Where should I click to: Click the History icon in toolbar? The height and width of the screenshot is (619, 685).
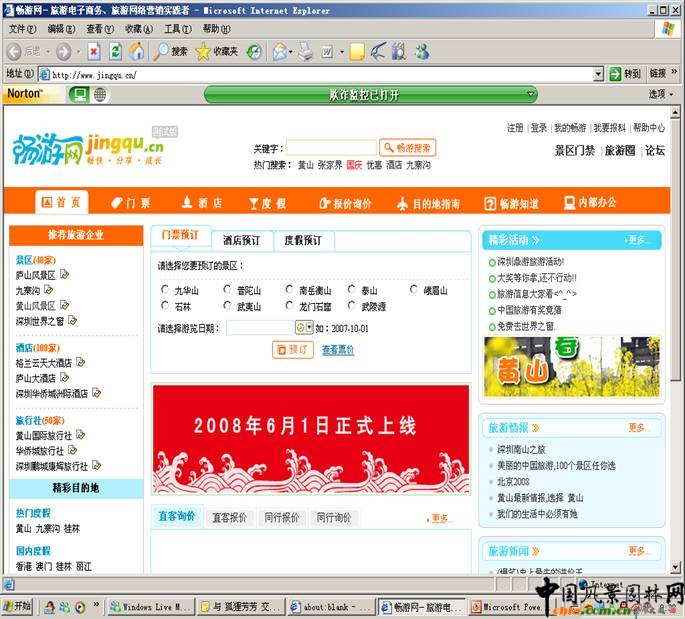tap(254, 51)
